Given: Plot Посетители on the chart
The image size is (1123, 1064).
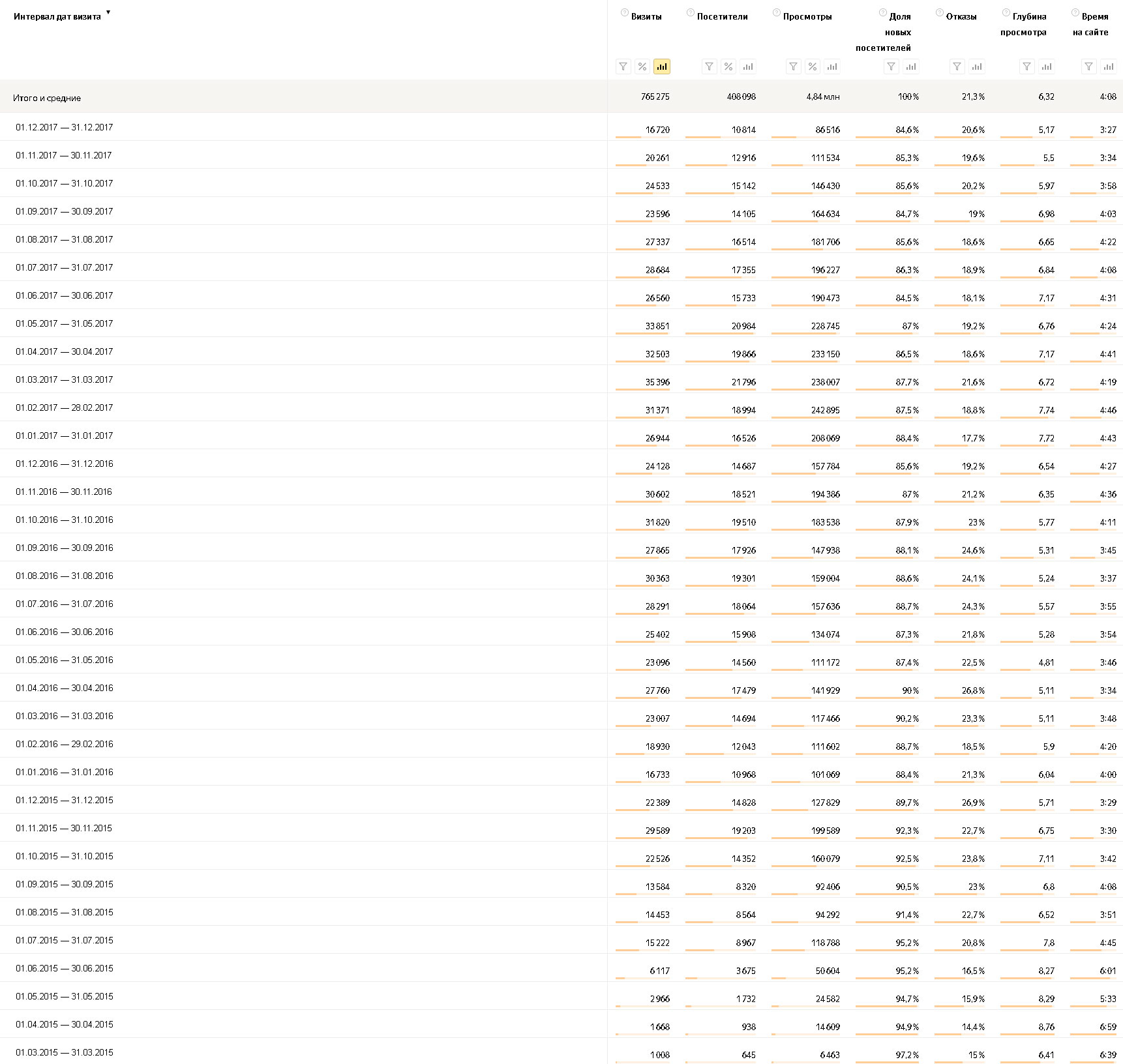Looking at the screenshot, I should [748, 66].
